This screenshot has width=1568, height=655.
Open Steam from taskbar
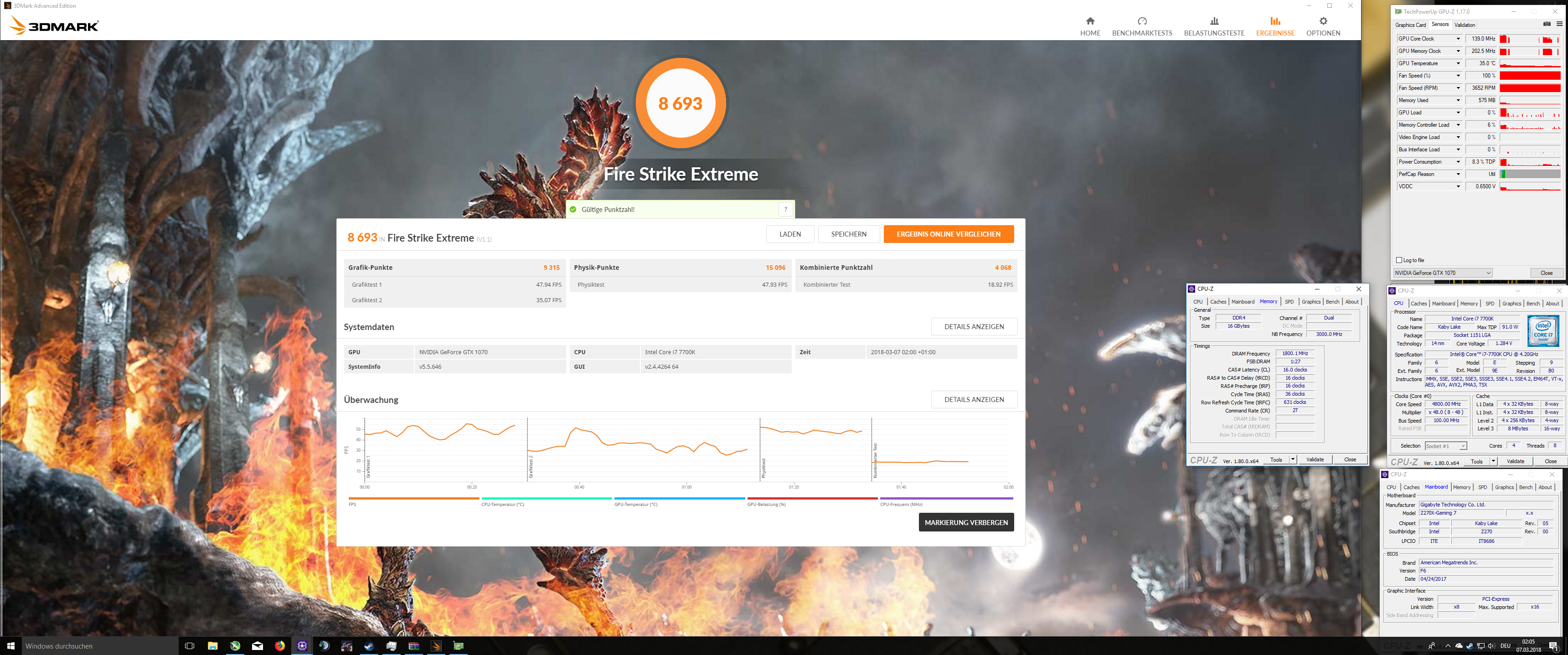coord(369,646)
